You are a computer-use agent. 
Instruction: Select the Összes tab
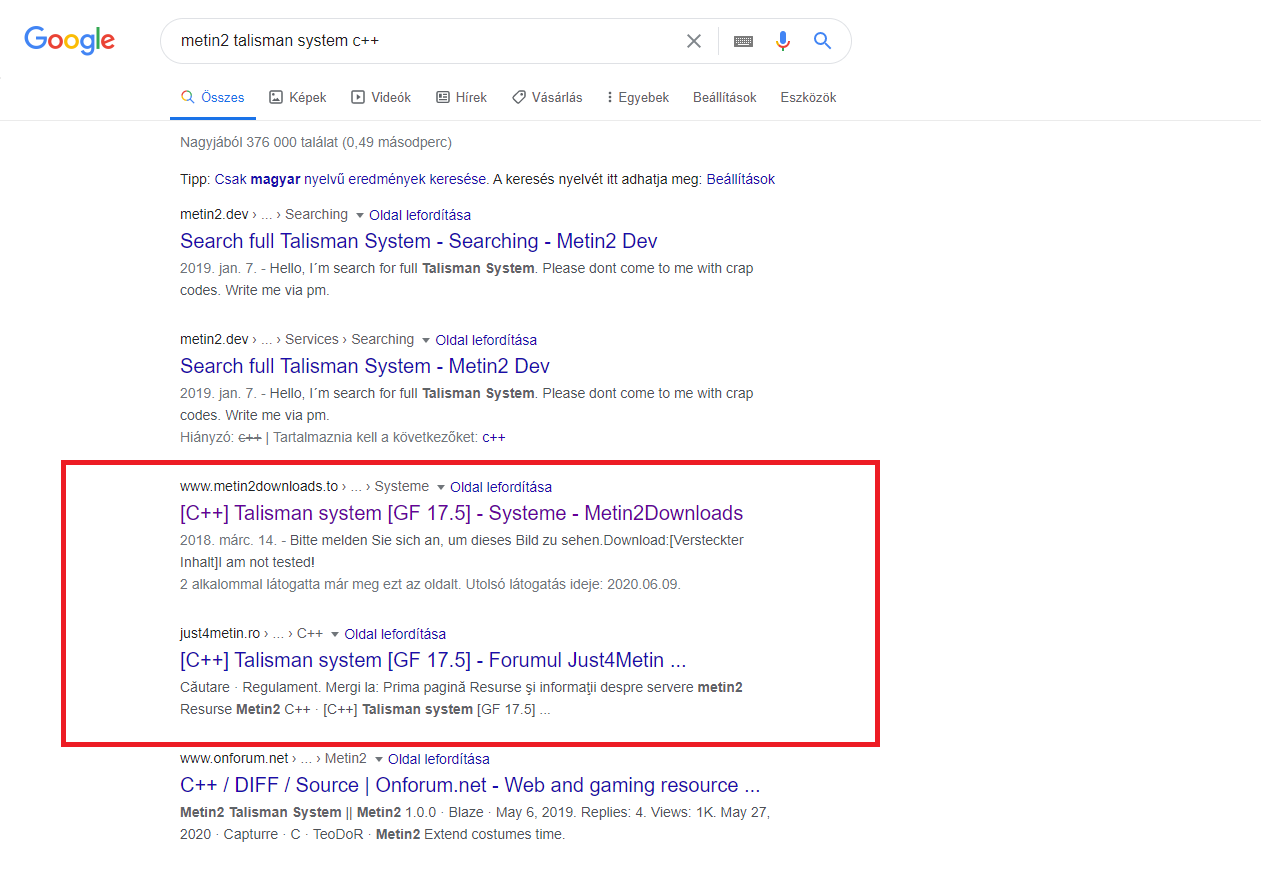[212, 98]
